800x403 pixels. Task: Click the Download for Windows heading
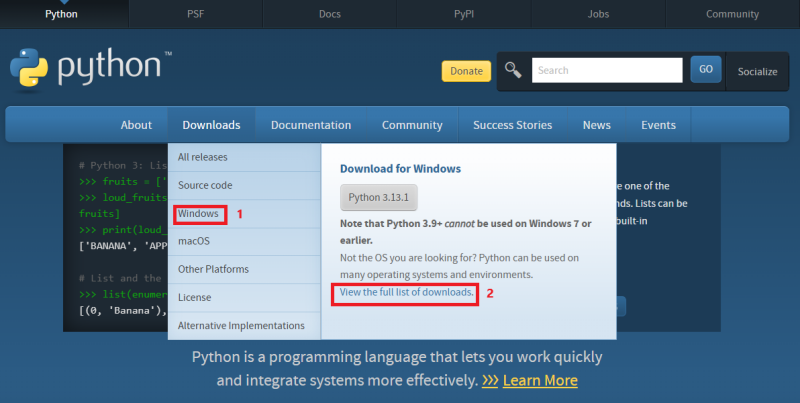pos(401,169)
